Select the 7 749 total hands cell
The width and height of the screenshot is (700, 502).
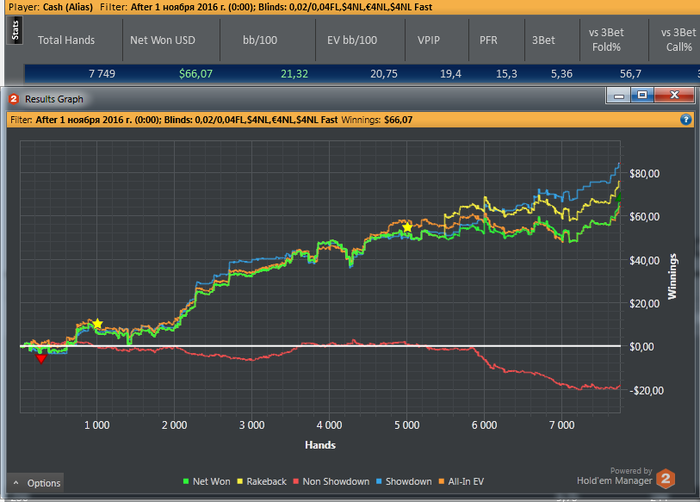tap(102, 74)
